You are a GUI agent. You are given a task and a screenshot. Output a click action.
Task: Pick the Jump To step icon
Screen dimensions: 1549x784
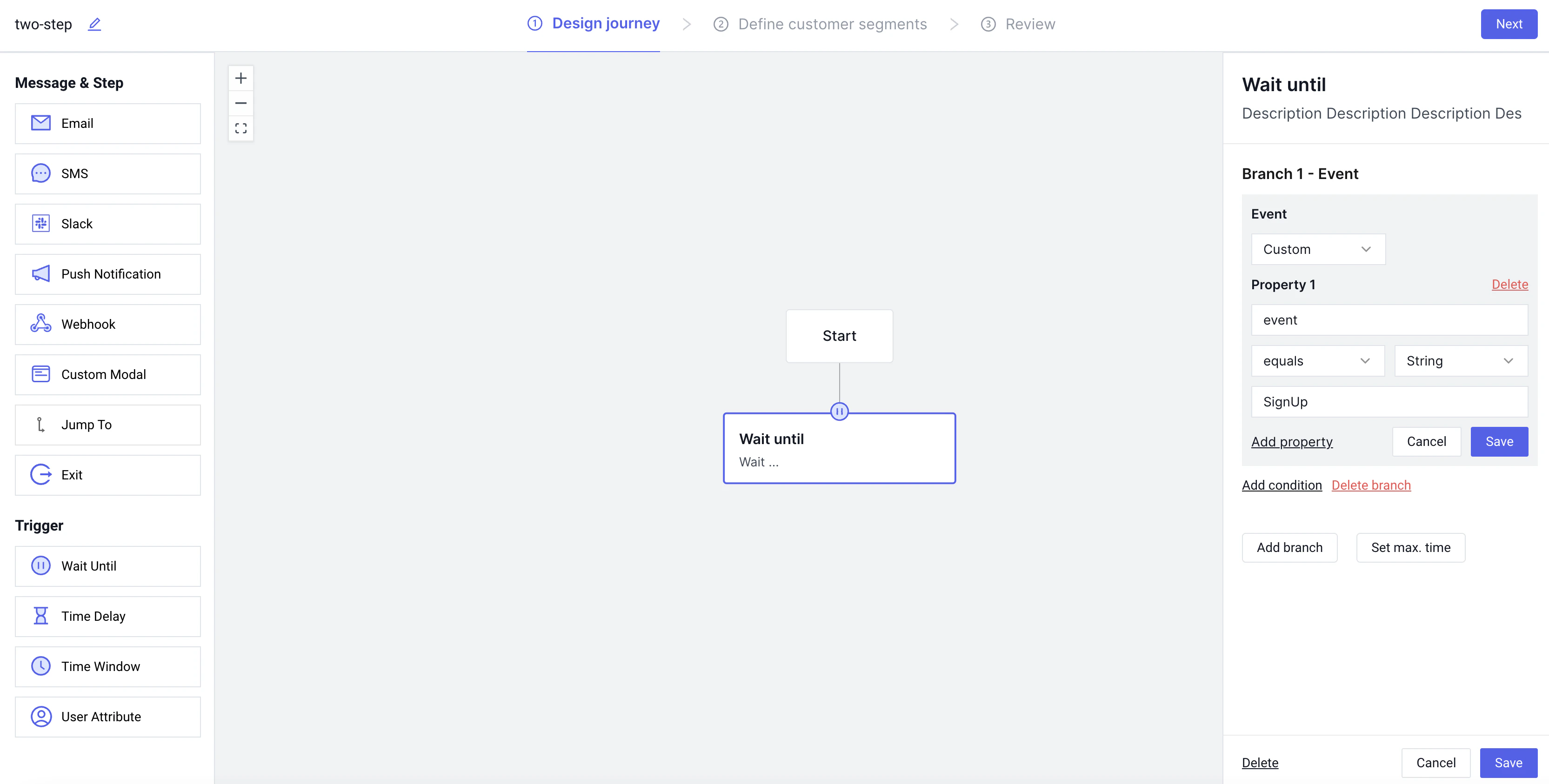coord(40,425)
